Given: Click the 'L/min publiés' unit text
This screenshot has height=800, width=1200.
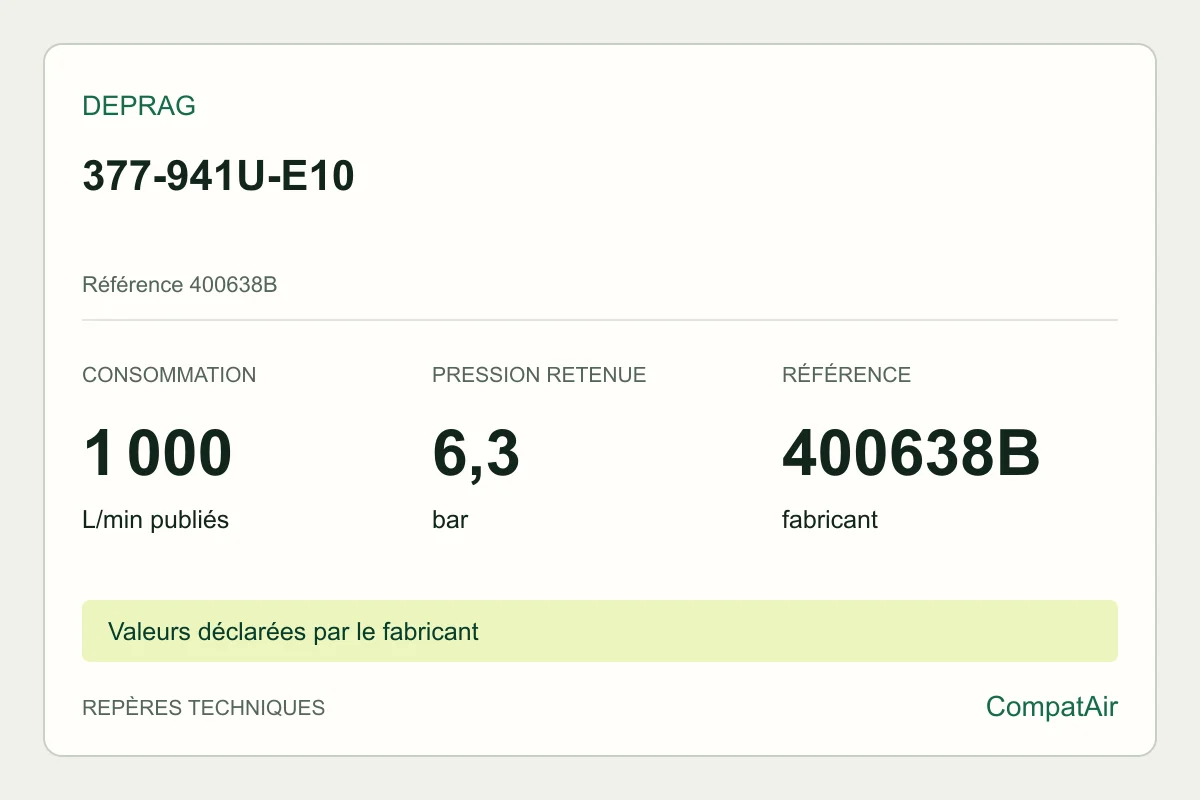Looking at the screenshot, I should 156,520.
